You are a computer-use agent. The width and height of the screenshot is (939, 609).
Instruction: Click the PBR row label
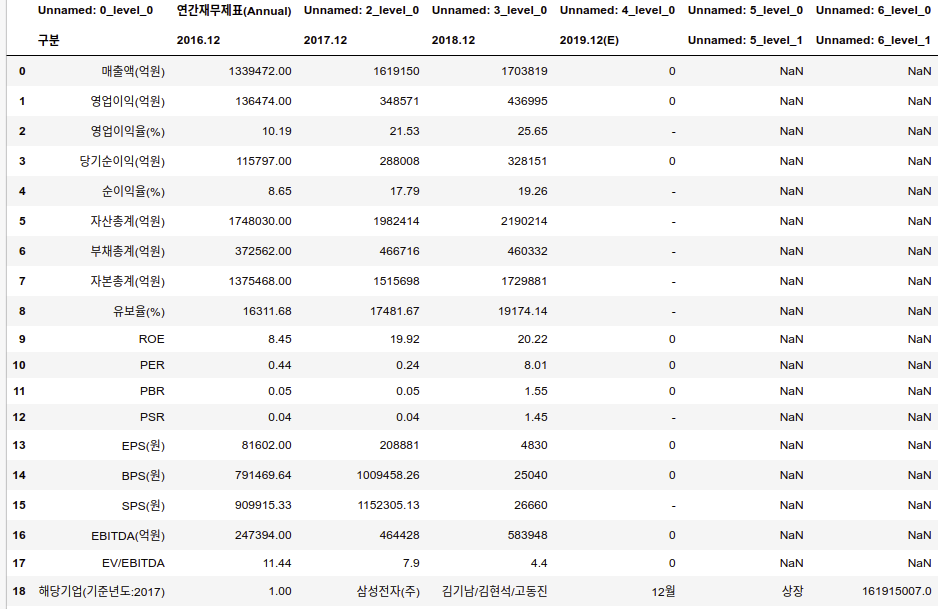coord(152,391)
